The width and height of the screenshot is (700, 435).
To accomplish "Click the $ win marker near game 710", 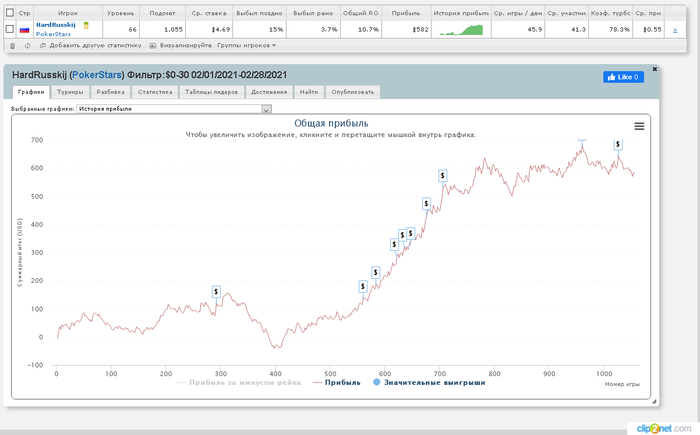I will coord(442,176).
